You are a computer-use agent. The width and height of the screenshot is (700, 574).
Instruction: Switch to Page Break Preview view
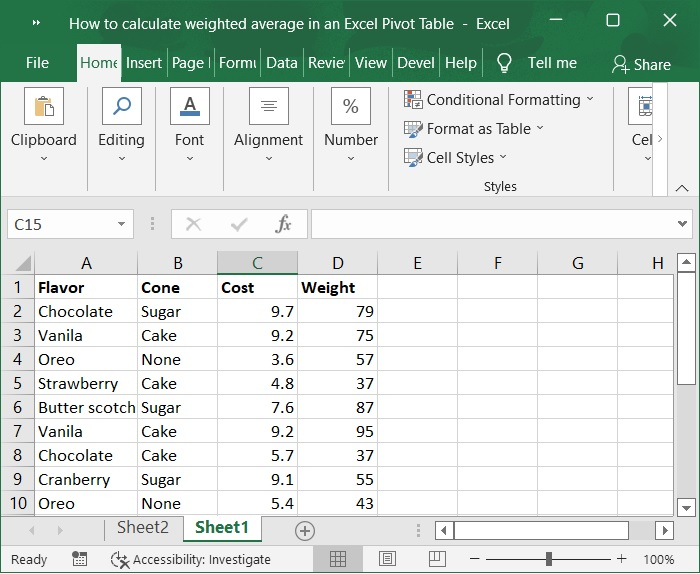(x=436, y=559)
